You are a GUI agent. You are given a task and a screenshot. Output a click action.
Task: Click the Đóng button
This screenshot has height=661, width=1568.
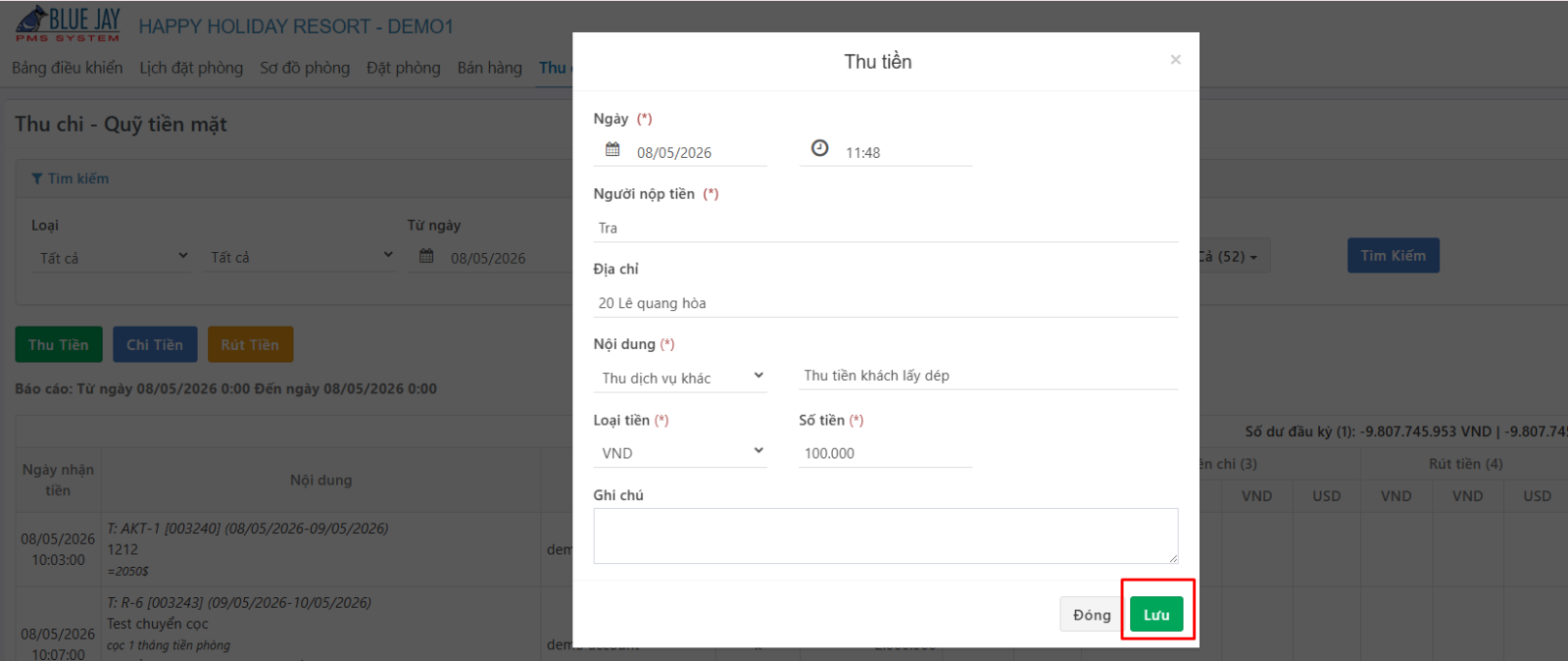(1092, 615)
